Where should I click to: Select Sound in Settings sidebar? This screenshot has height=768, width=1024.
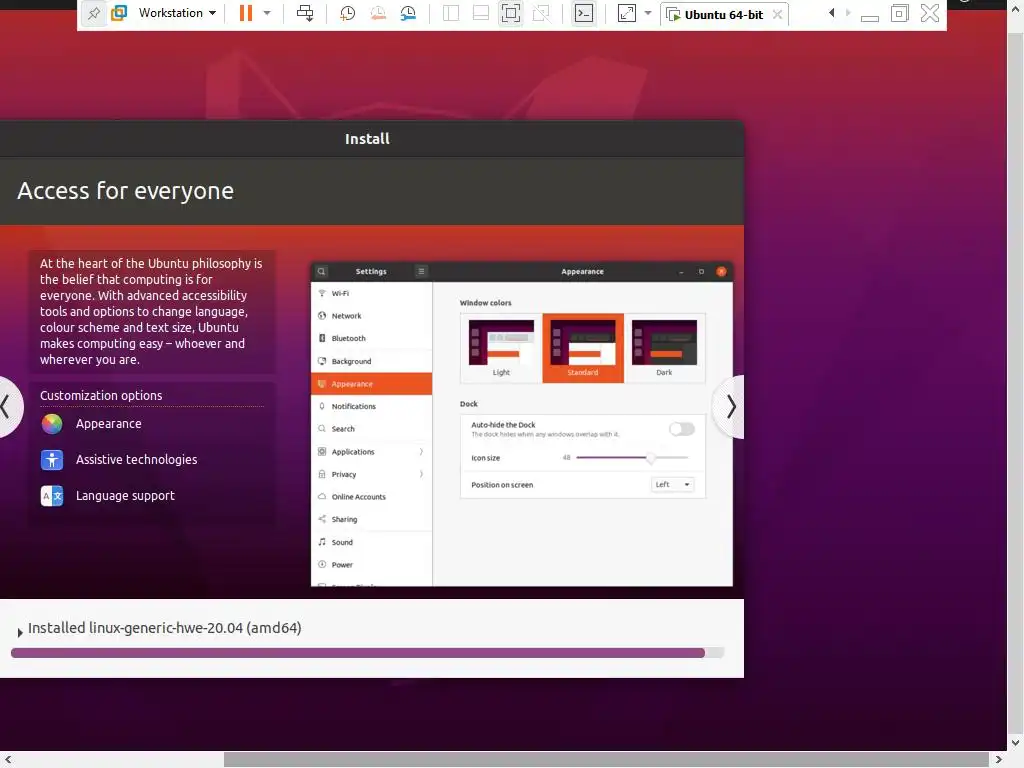[372, 542]
